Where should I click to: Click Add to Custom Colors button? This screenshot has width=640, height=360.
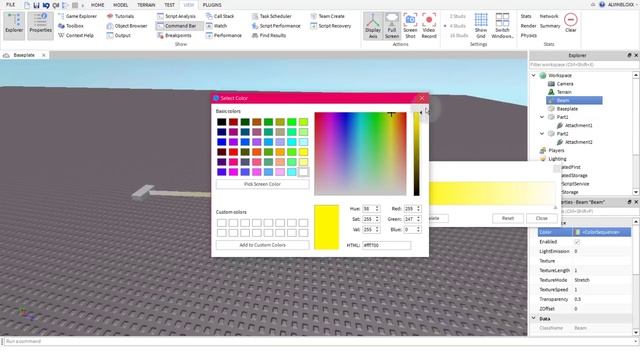(x=262, y=245)
